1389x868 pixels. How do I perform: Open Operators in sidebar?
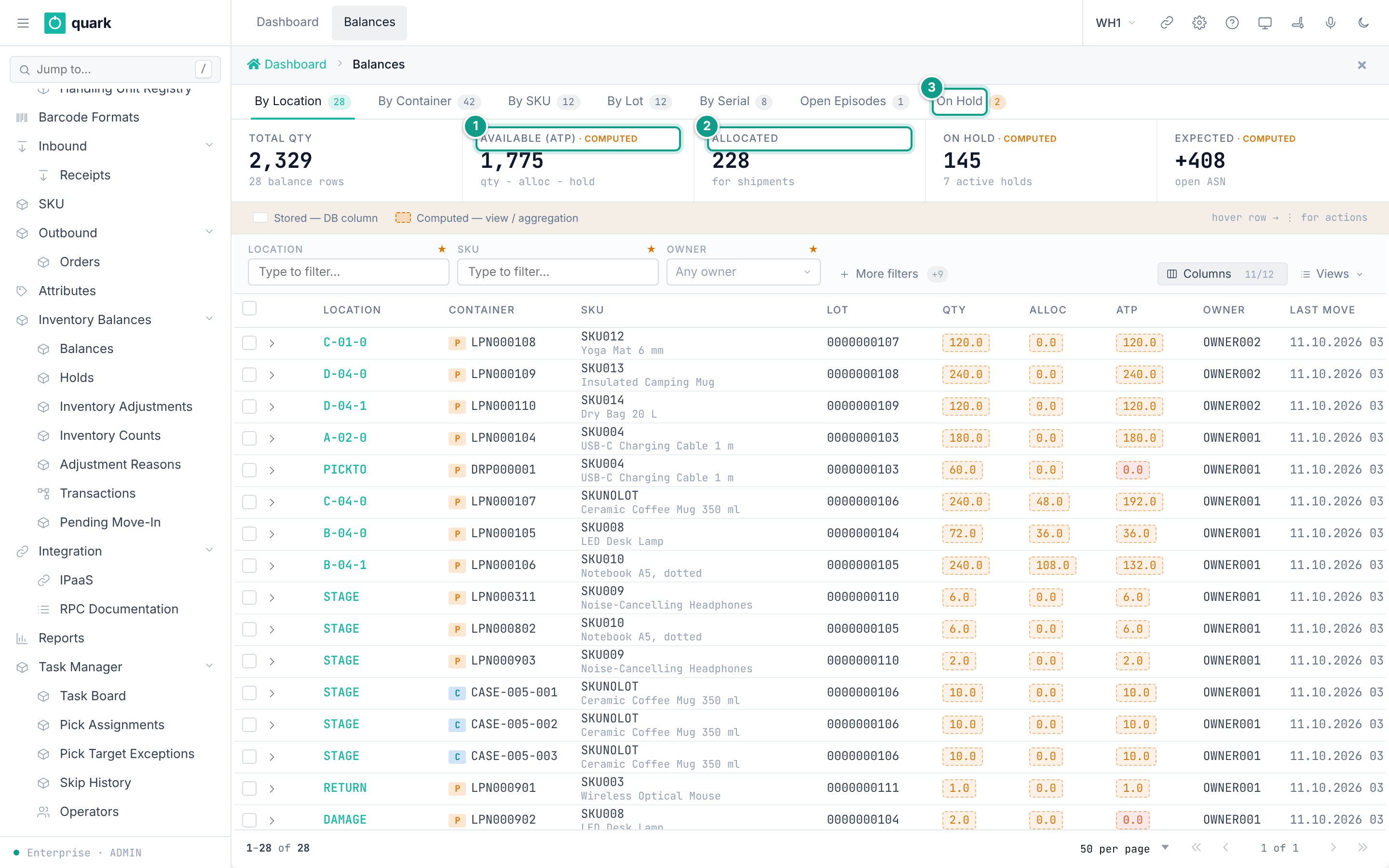pos(89,812)
